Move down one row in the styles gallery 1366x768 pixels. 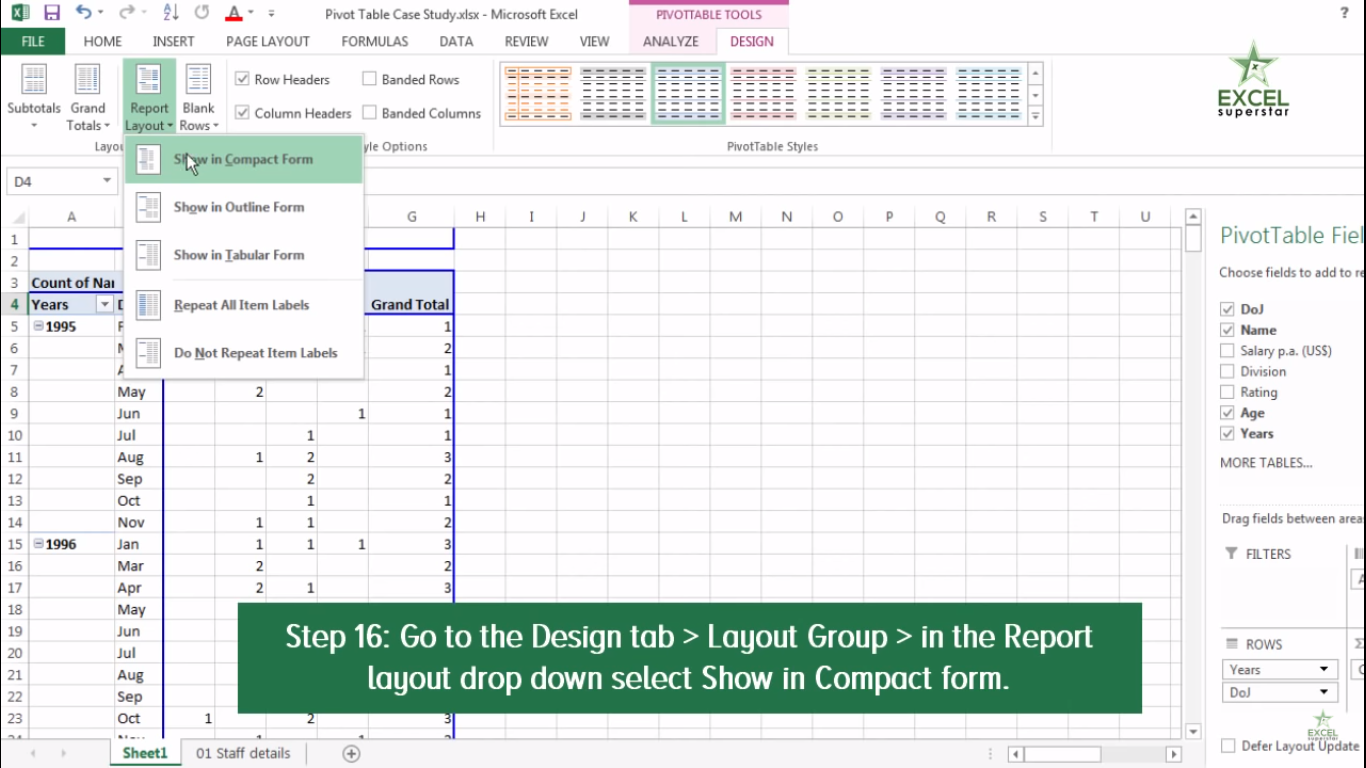[1036, 95]
